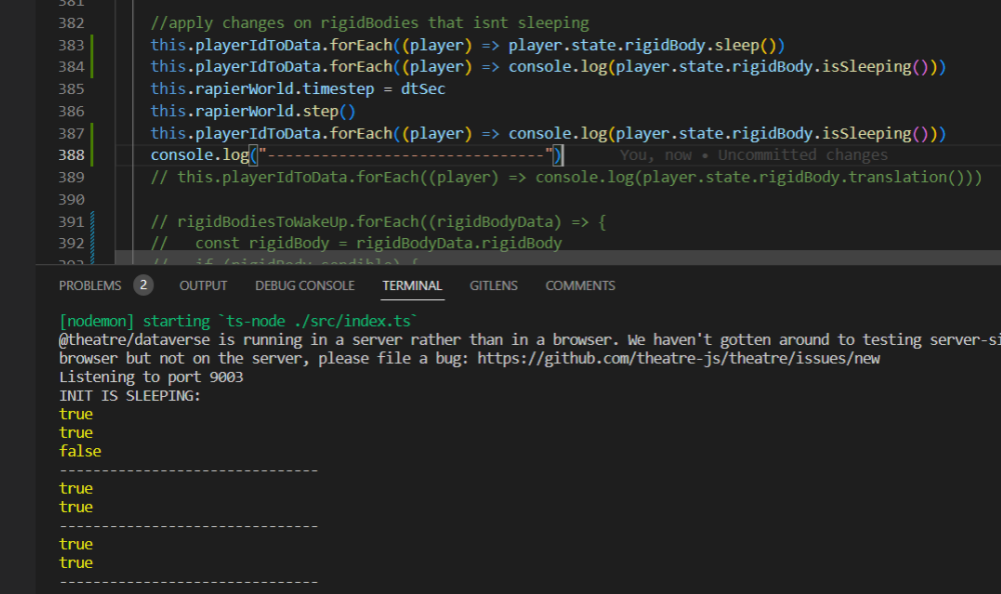Image resolution: width=1001 pixels, height=594 pixels.
Task: View the PROBLEMS tab
Action: 90,285
